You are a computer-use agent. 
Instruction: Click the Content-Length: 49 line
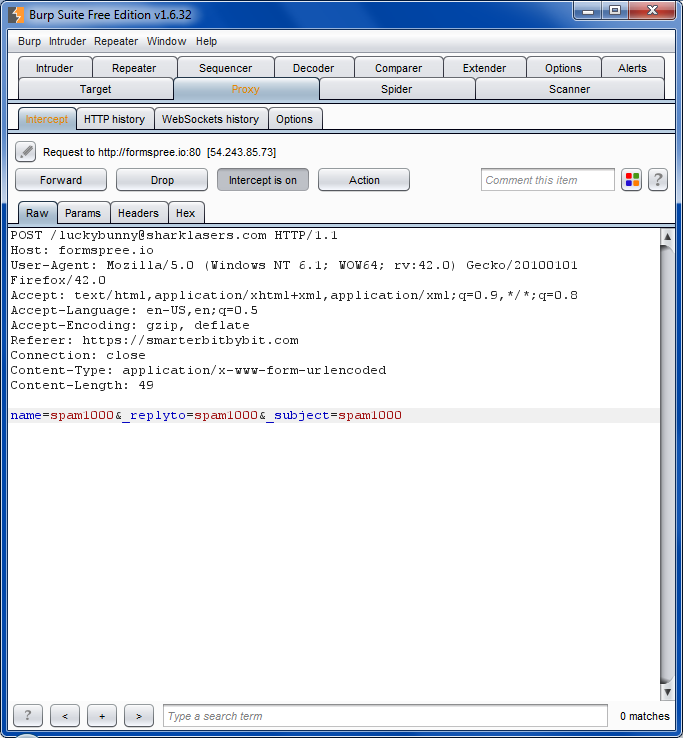tap(82, 385)
